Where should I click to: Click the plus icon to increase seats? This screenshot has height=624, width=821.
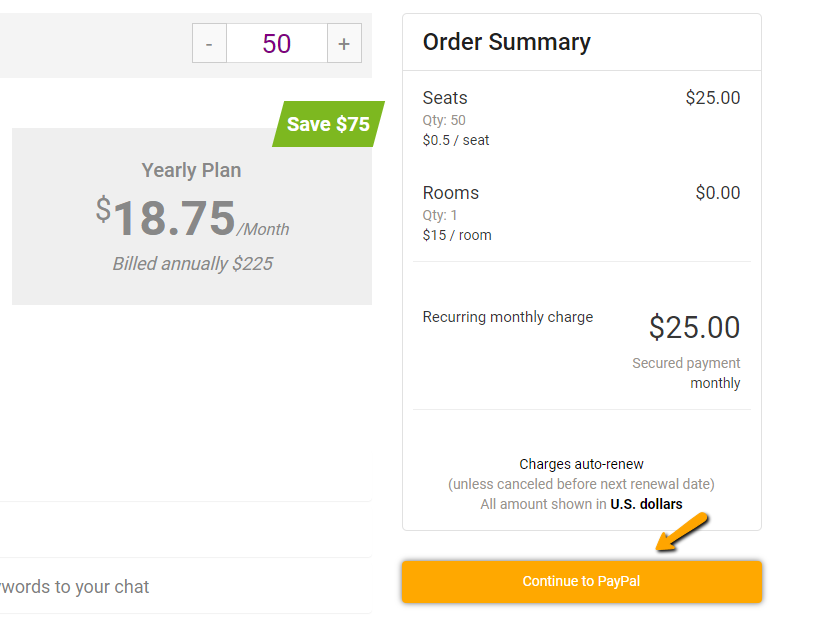tap(344, 43)
